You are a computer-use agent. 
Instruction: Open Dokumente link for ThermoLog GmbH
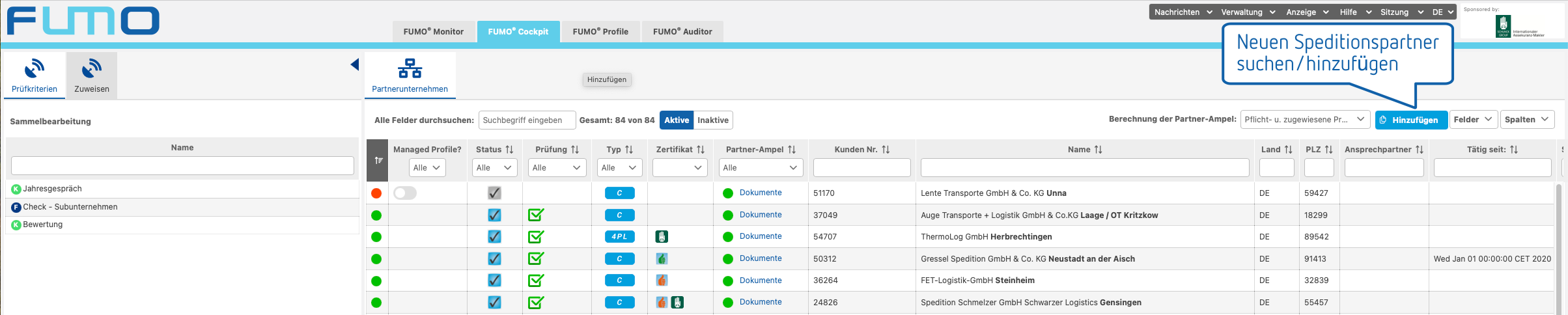coord(761,236)
